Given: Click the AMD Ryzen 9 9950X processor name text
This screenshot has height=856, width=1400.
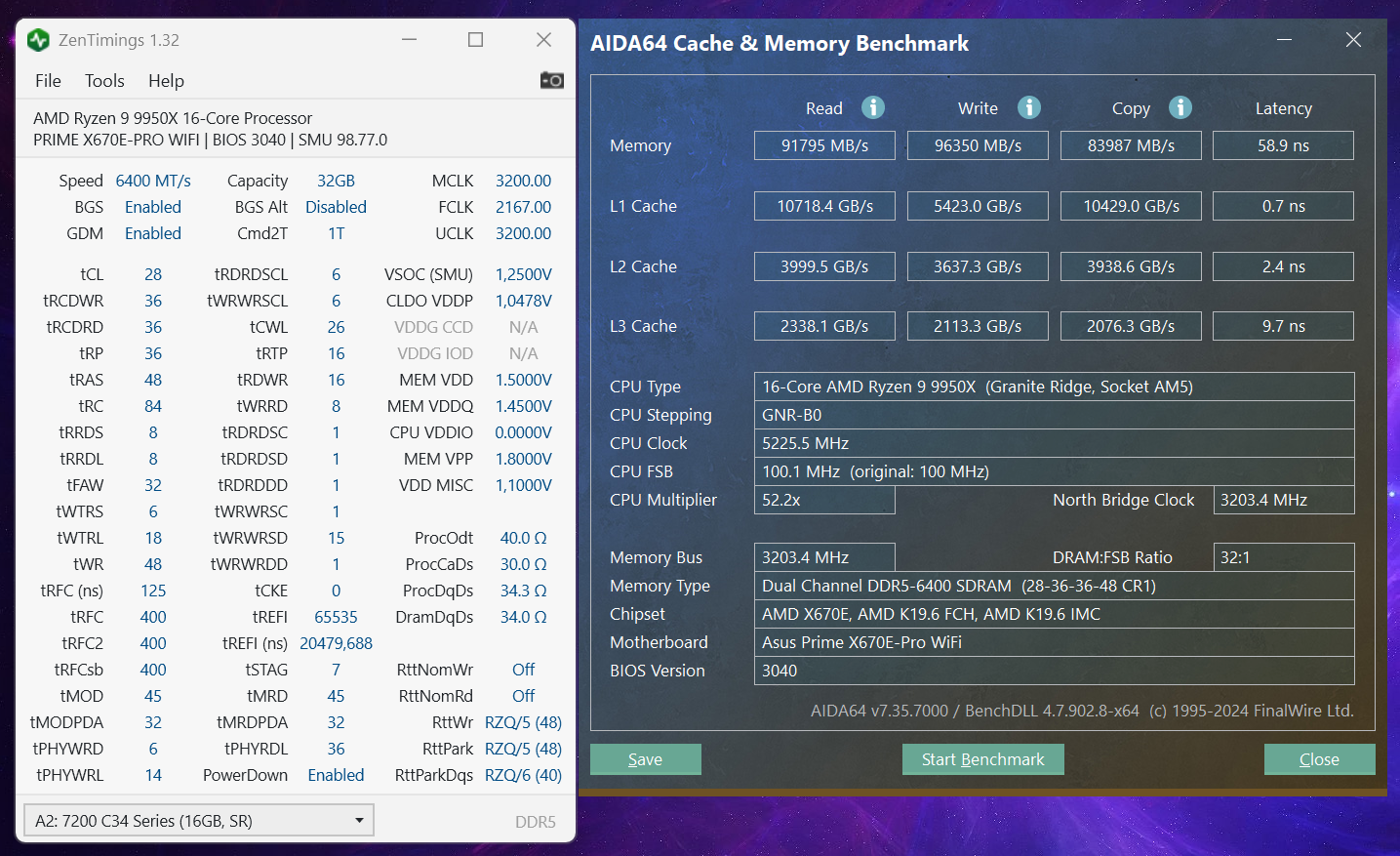Looking at the screenshot, I should pyautogui.click(x=173, y=118).
